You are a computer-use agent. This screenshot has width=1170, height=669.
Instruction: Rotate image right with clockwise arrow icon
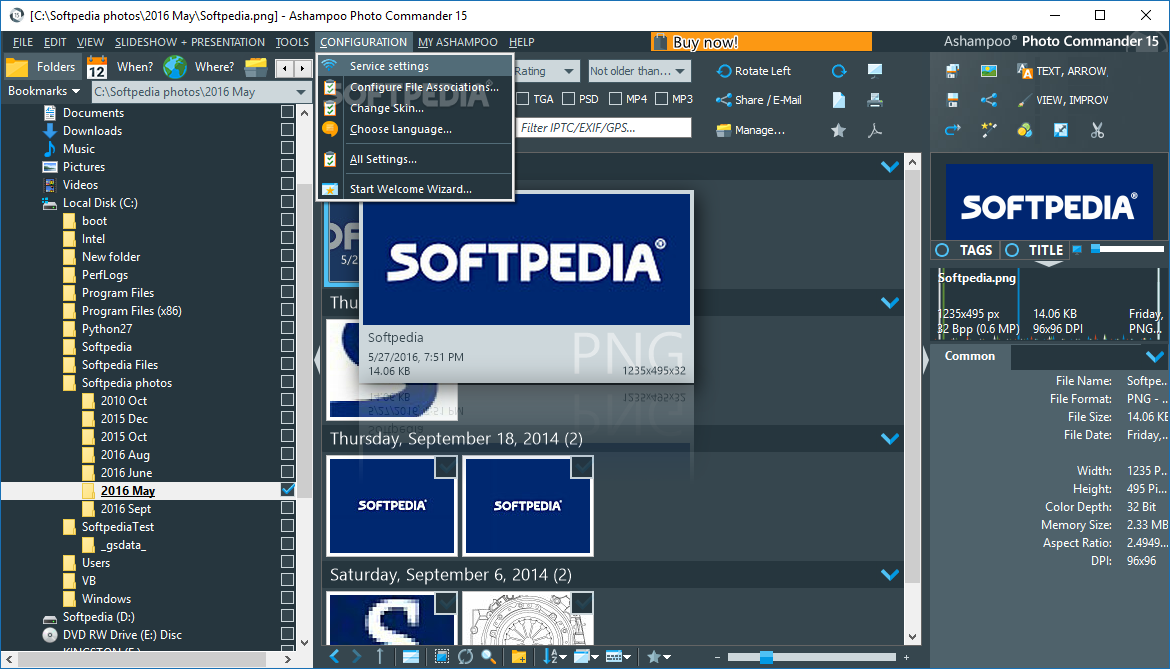pyautogui.click(x=839, y=71)
